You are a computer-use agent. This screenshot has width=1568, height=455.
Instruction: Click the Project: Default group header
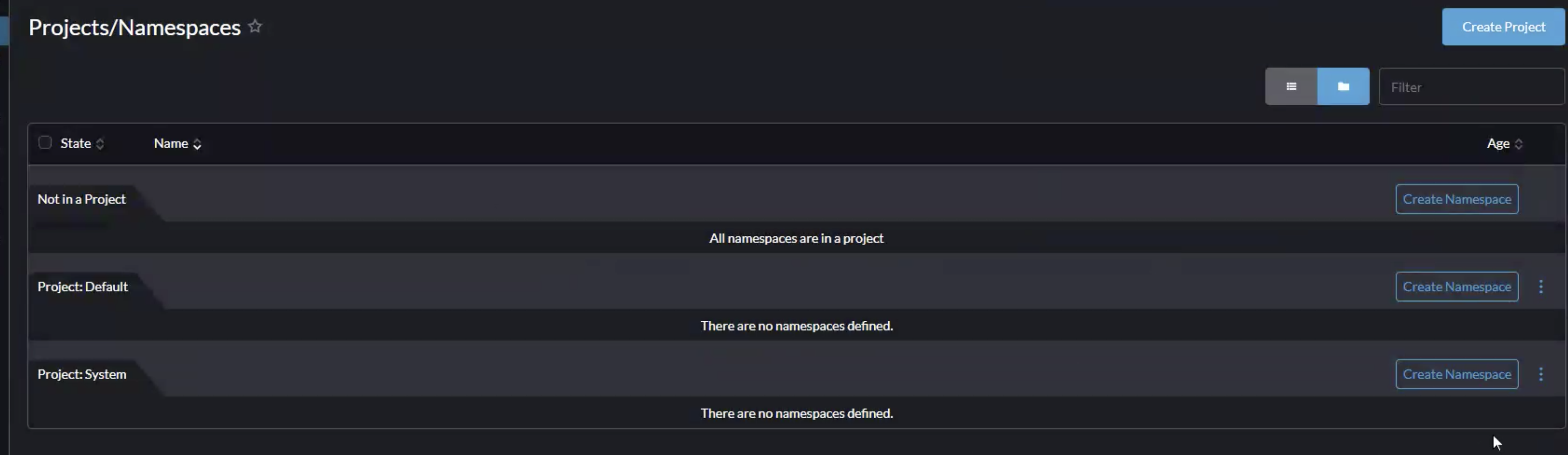coord(83,286)
